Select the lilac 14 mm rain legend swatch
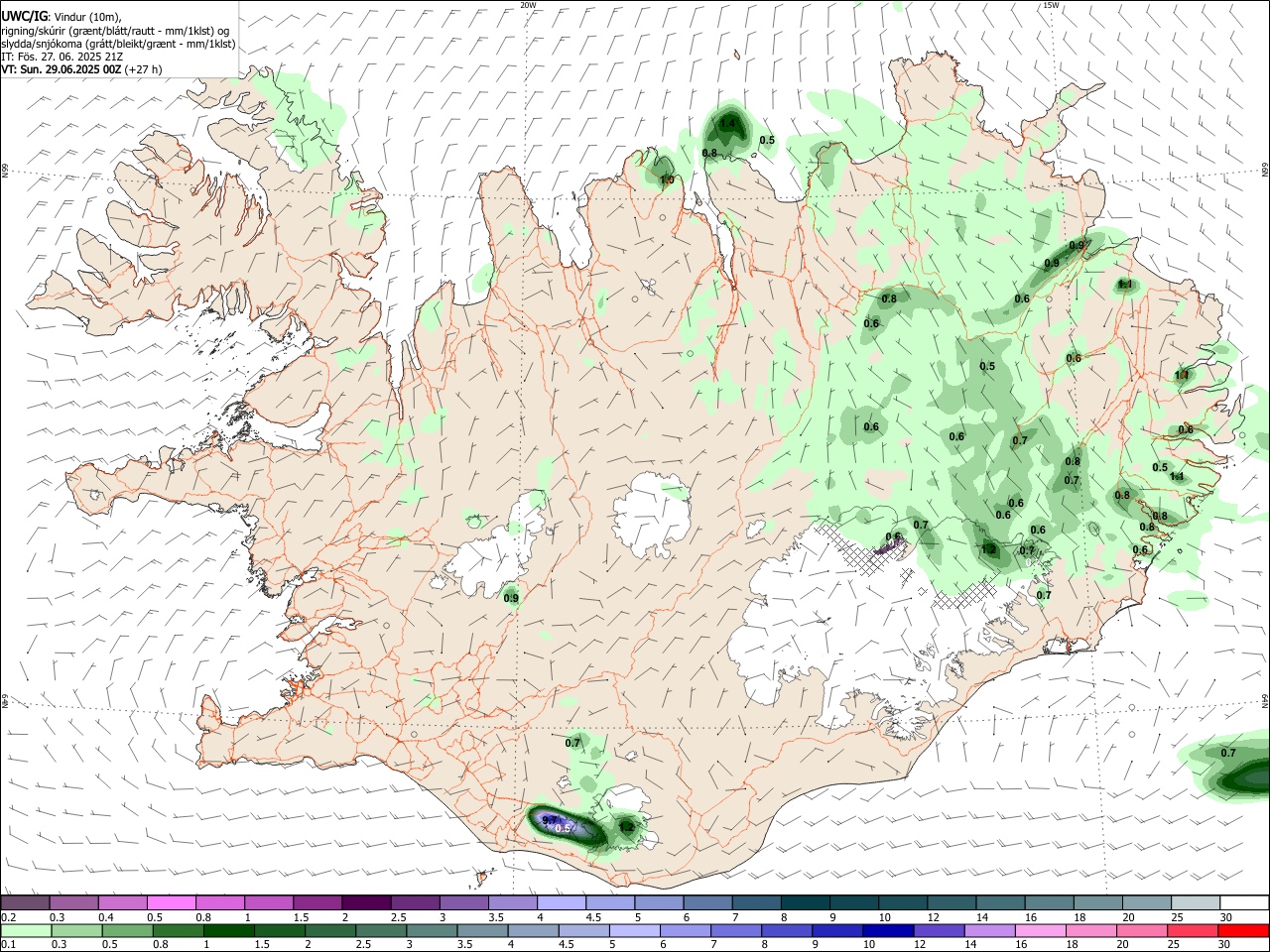 pyautogui.click(x=989, y=930)
